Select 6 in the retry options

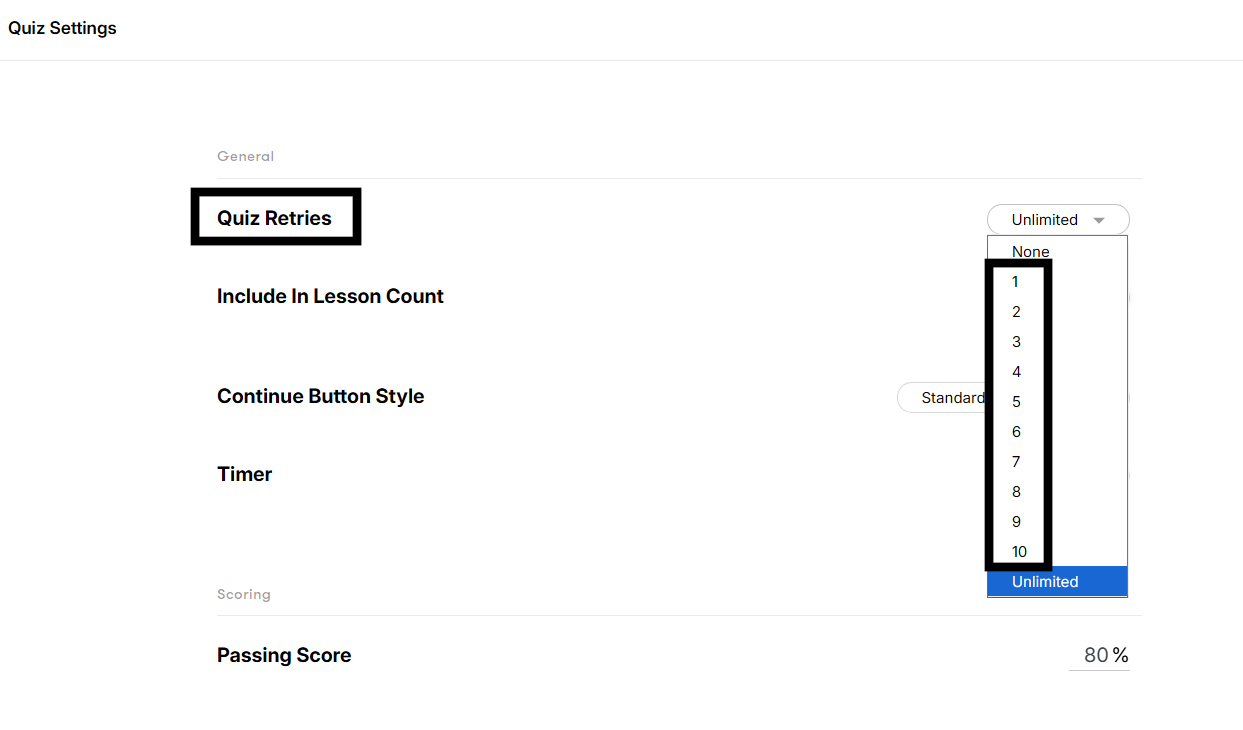1016,431
